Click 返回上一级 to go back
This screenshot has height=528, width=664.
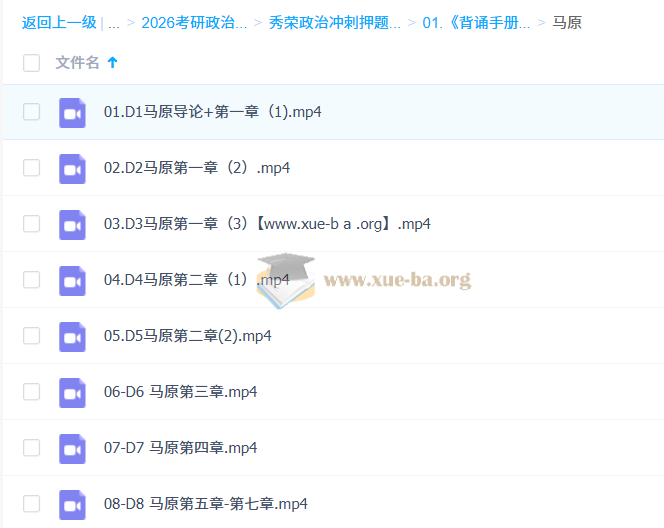(x=59, y=22)
